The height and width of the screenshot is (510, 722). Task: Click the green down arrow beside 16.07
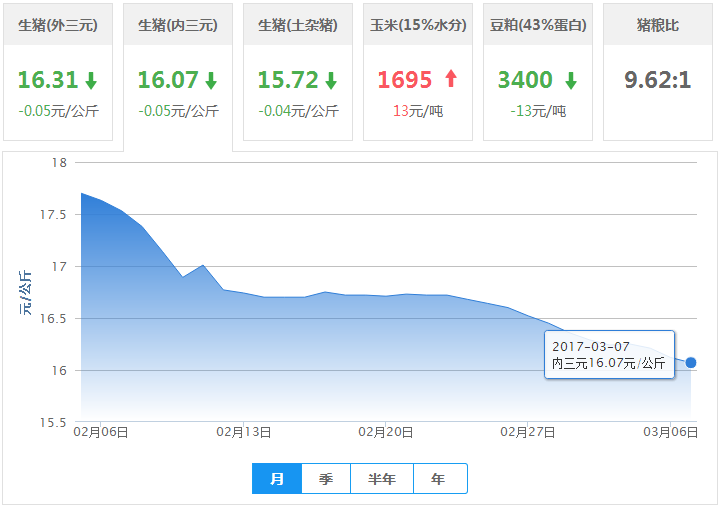[211, 81]
